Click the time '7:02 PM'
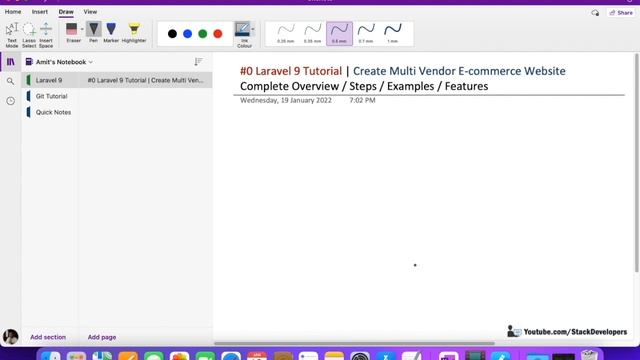The image size is (640, 360). pos(362,100)
